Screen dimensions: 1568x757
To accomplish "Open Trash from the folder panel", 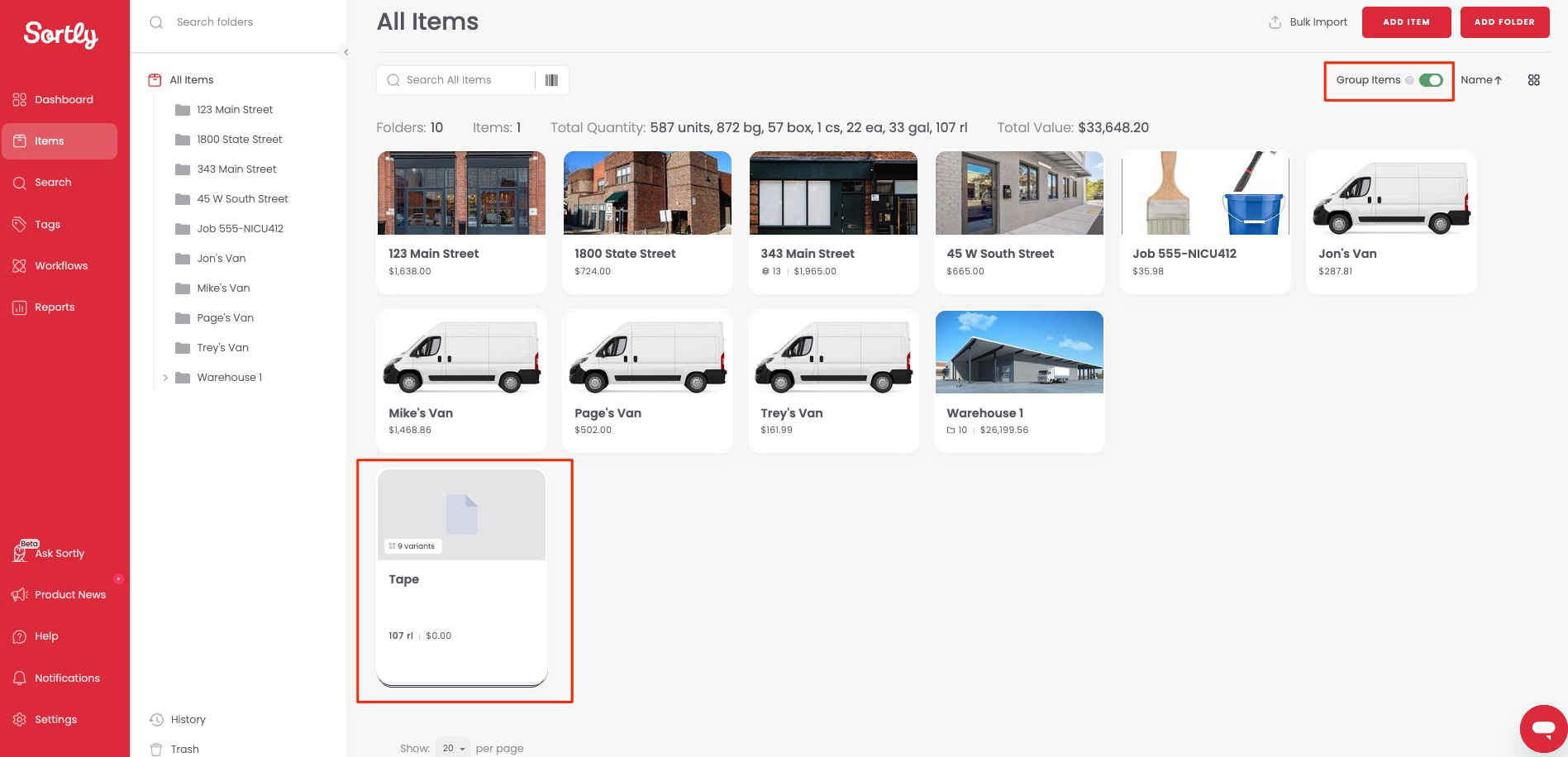I will [x=184, y=749].
